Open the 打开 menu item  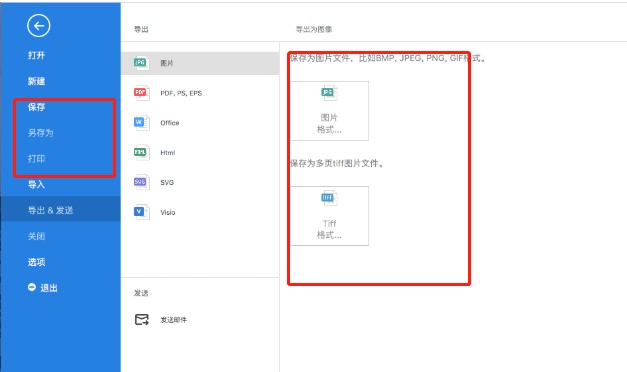[36, 56]
